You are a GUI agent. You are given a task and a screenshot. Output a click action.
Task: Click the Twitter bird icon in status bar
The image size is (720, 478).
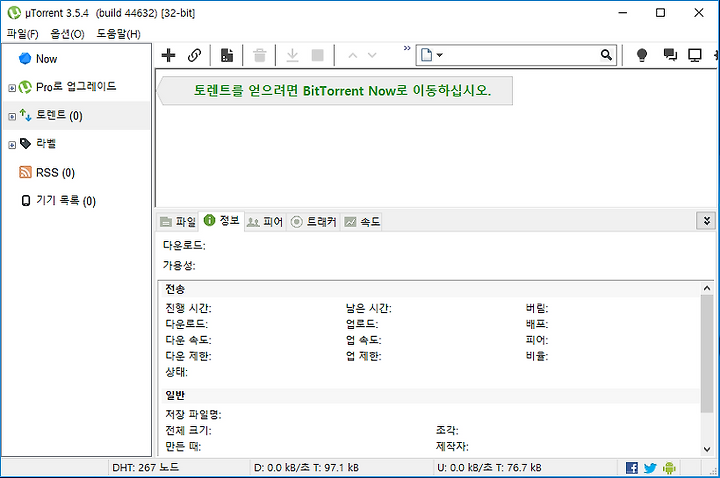(650, 468)
